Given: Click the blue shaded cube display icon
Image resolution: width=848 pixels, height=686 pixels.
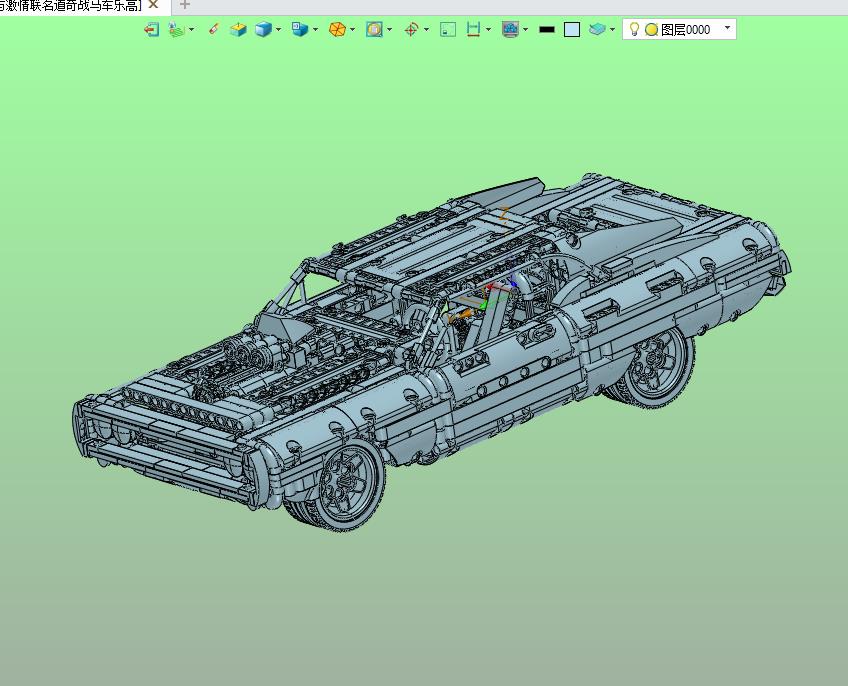Looking at the screenshot, I should (x=263, y=29).
